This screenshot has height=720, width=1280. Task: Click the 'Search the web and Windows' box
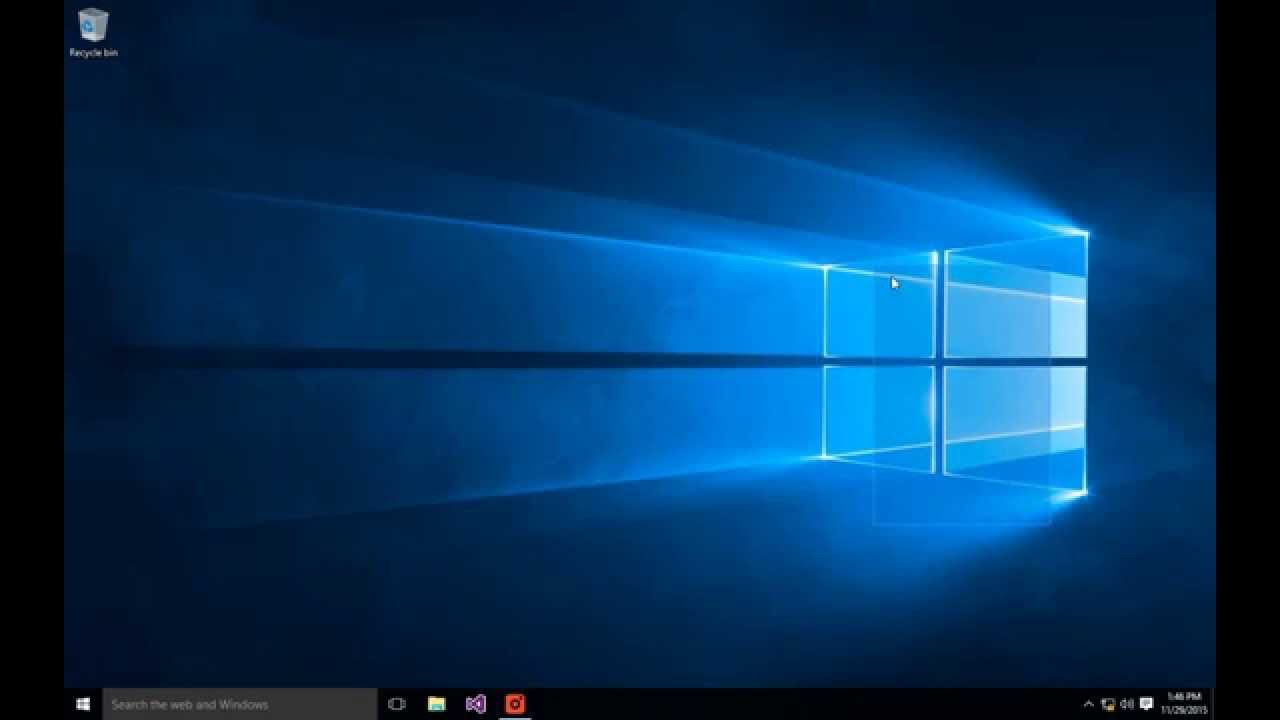point(240,704)
